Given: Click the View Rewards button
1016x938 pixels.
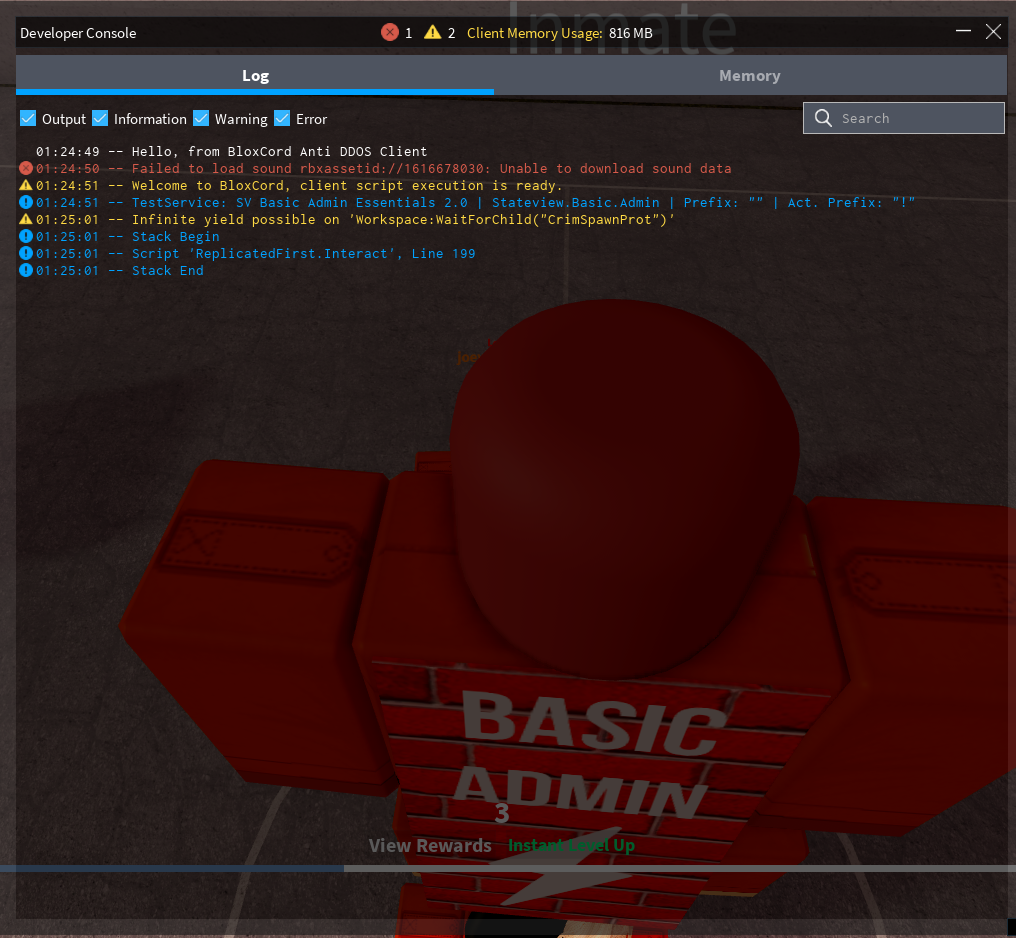Looking at the screenshot, I should tap(430, 845).
